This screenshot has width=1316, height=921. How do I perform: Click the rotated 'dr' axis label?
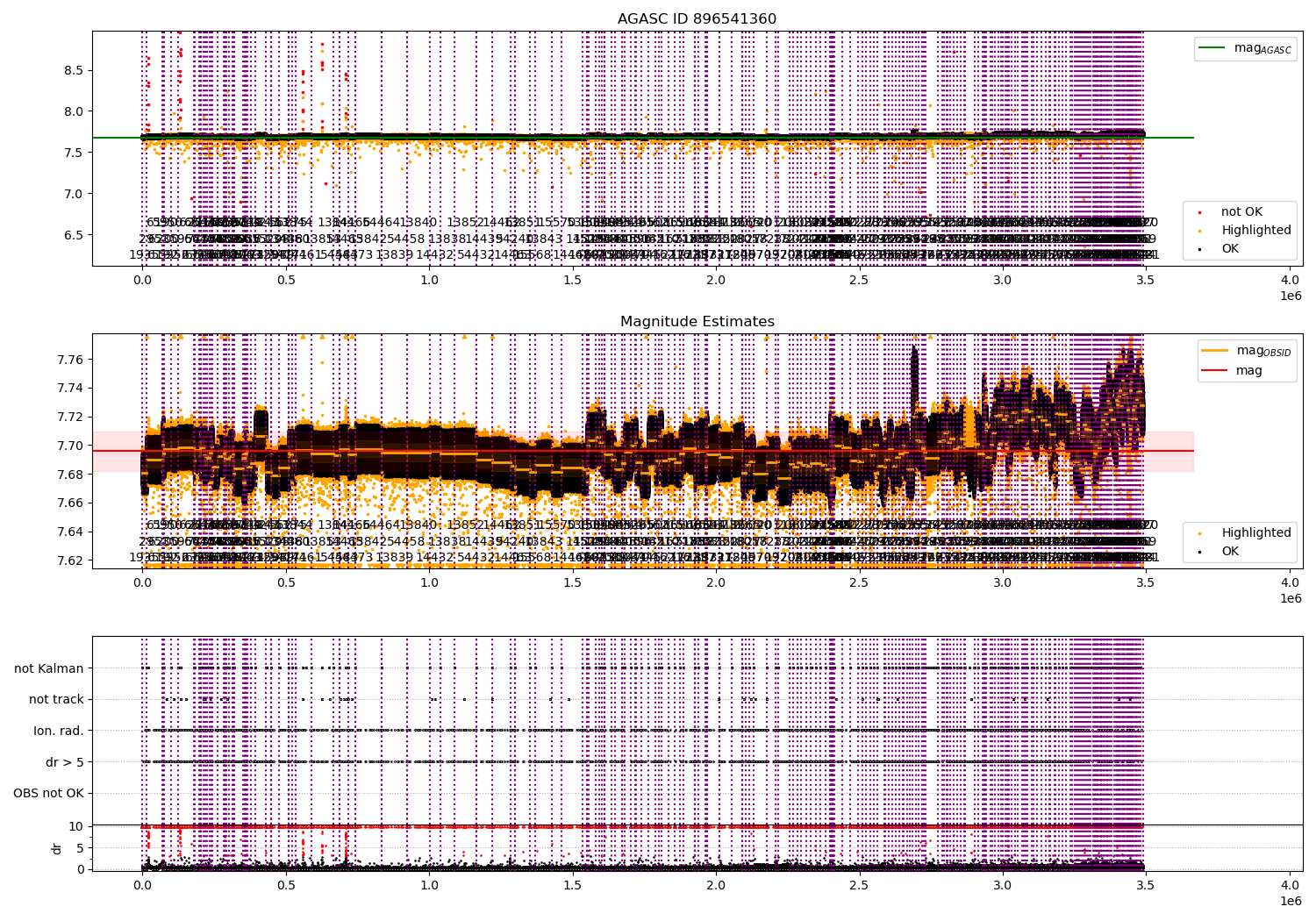57,848
